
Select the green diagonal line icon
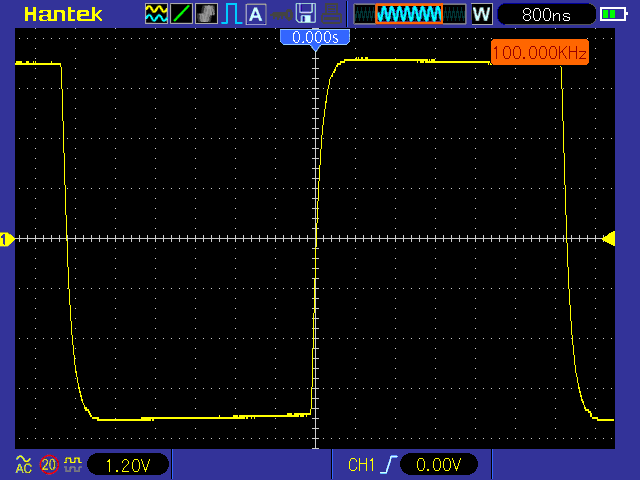(181, 13)
